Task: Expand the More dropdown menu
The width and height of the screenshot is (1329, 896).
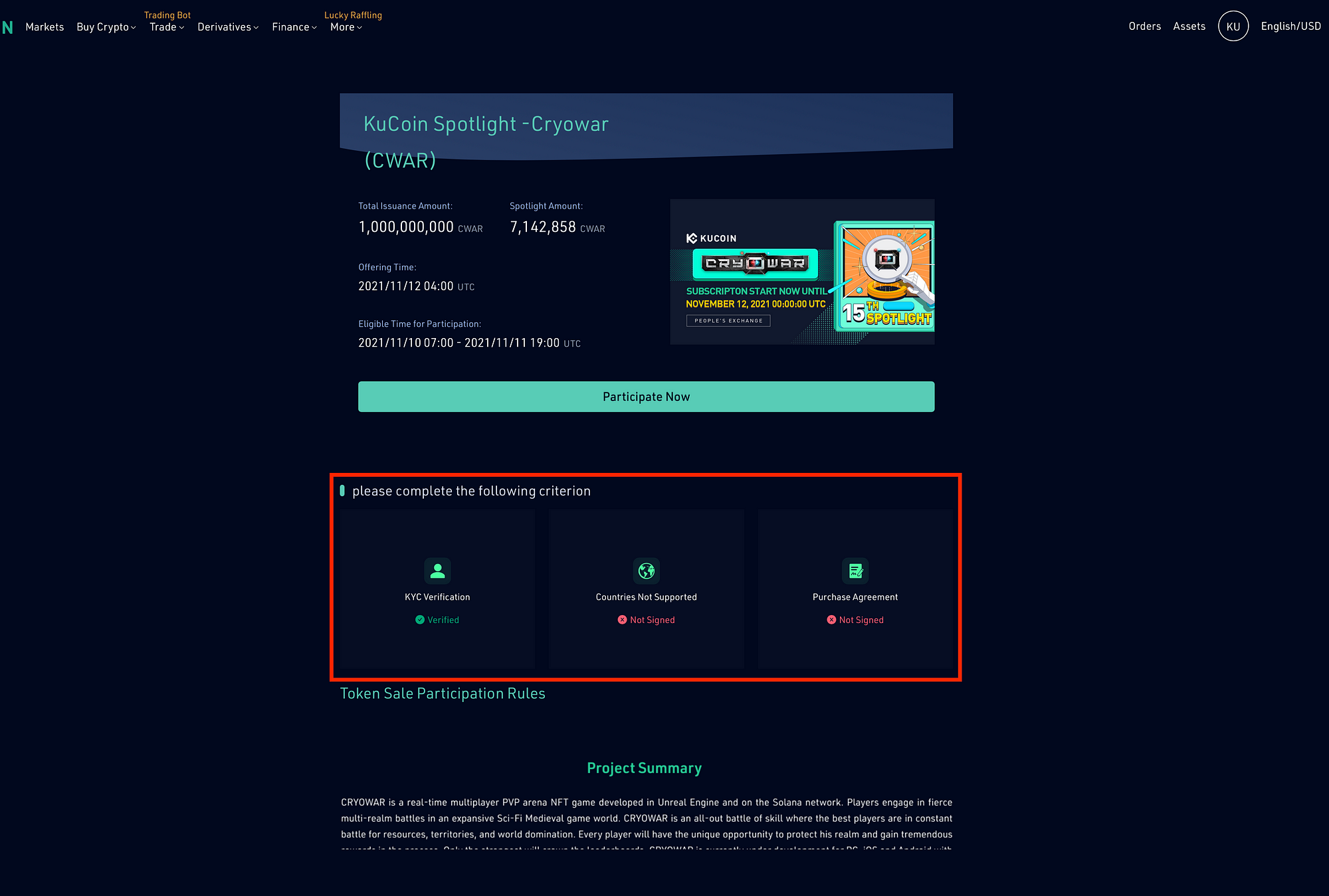Action: 347,26
